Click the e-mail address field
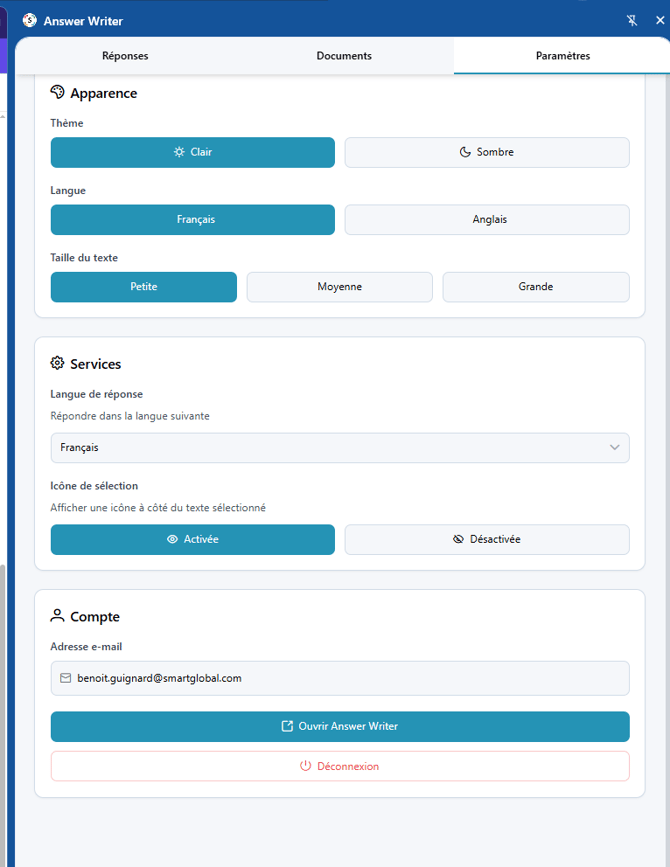This screenshot has height=867, width=670. click(340, 678)
